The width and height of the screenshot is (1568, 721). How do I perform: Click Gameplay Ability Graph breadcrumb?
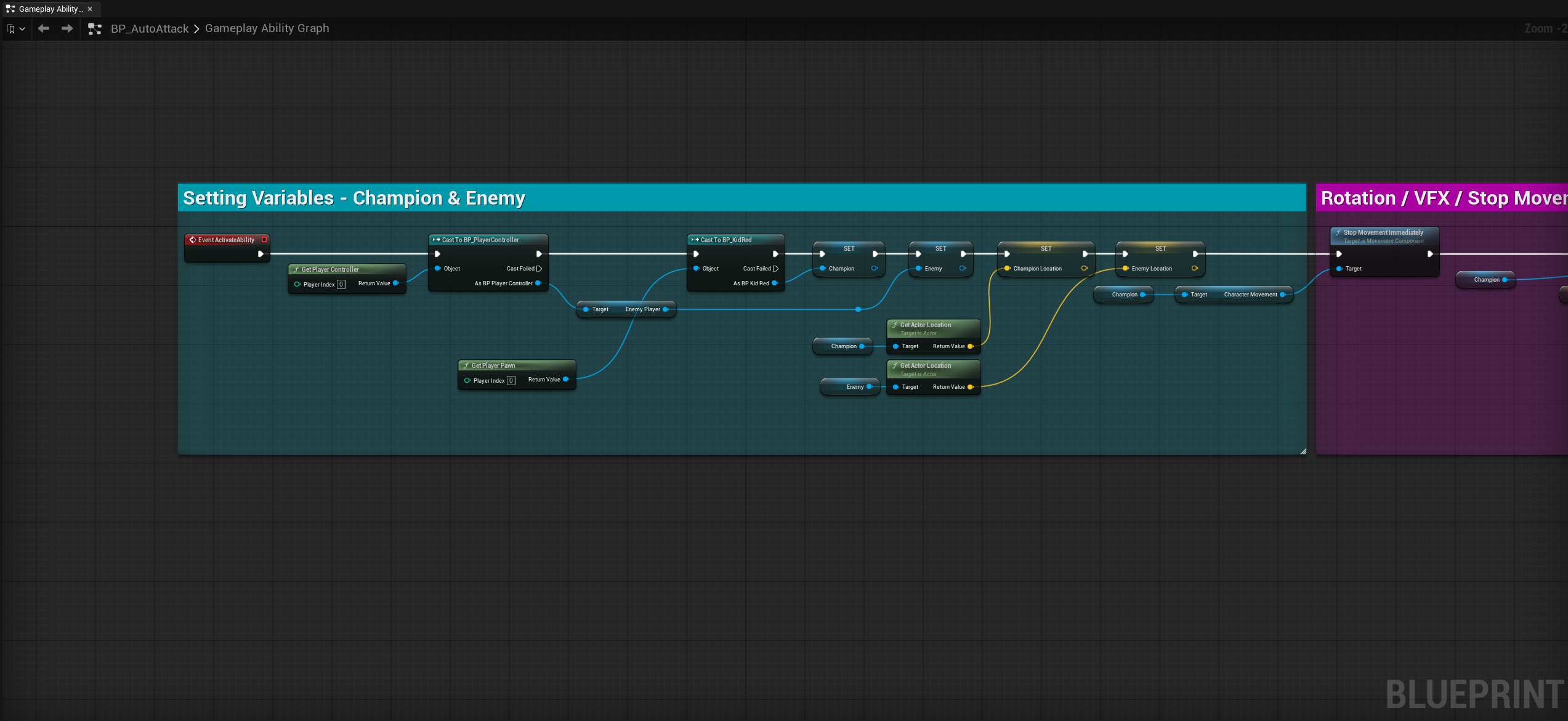click(x=267, y=28)
